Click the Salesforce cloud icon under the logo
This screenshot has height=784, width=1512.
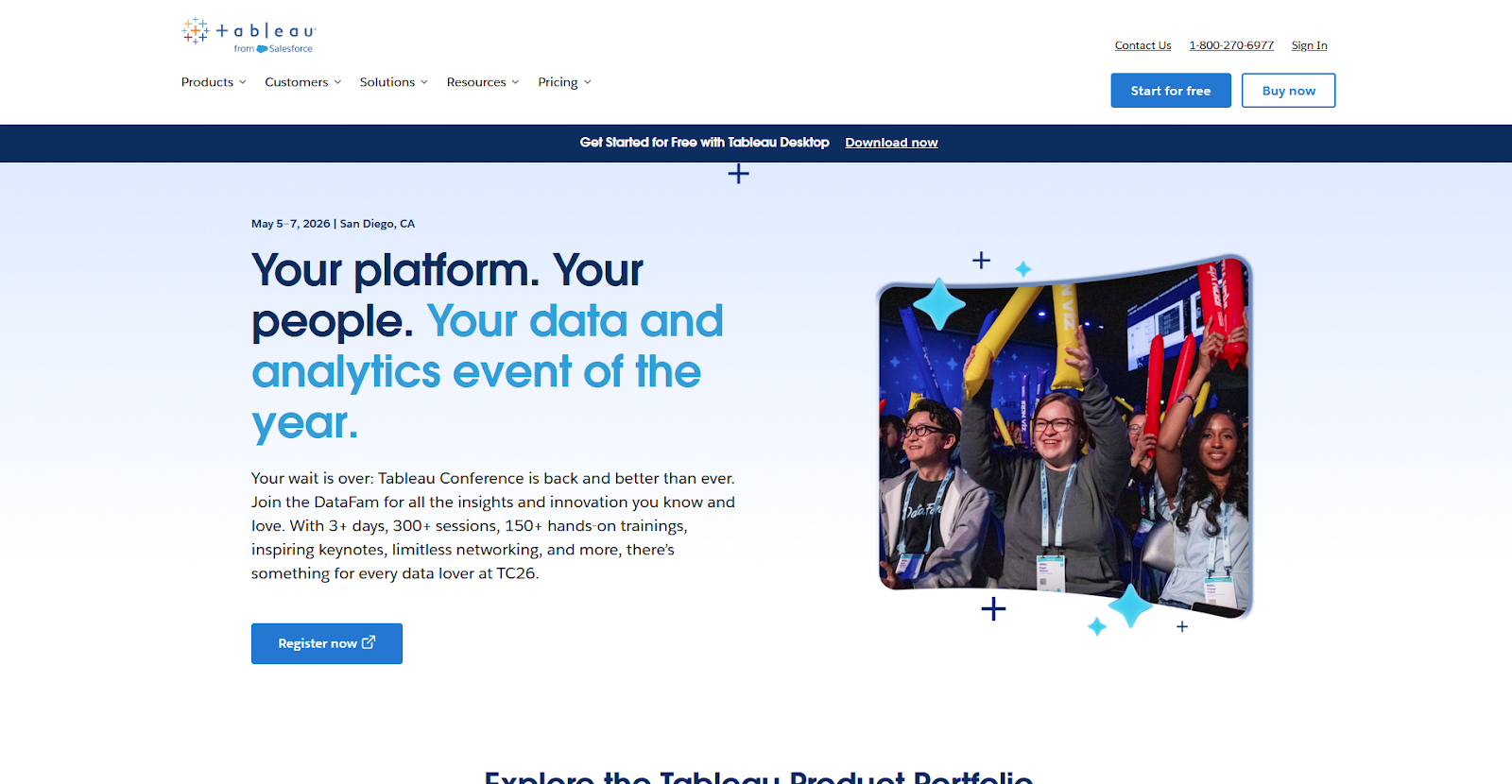coord(262,49)
